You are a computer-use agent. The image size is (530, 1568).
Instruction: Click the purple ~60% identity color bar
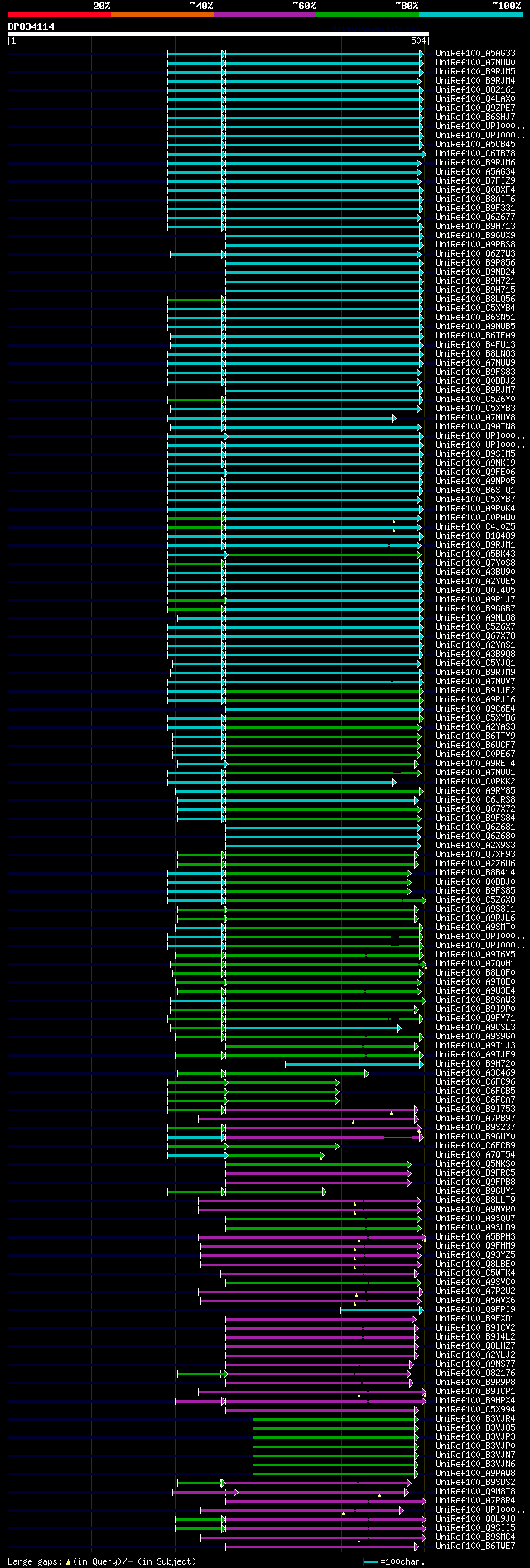265,15
